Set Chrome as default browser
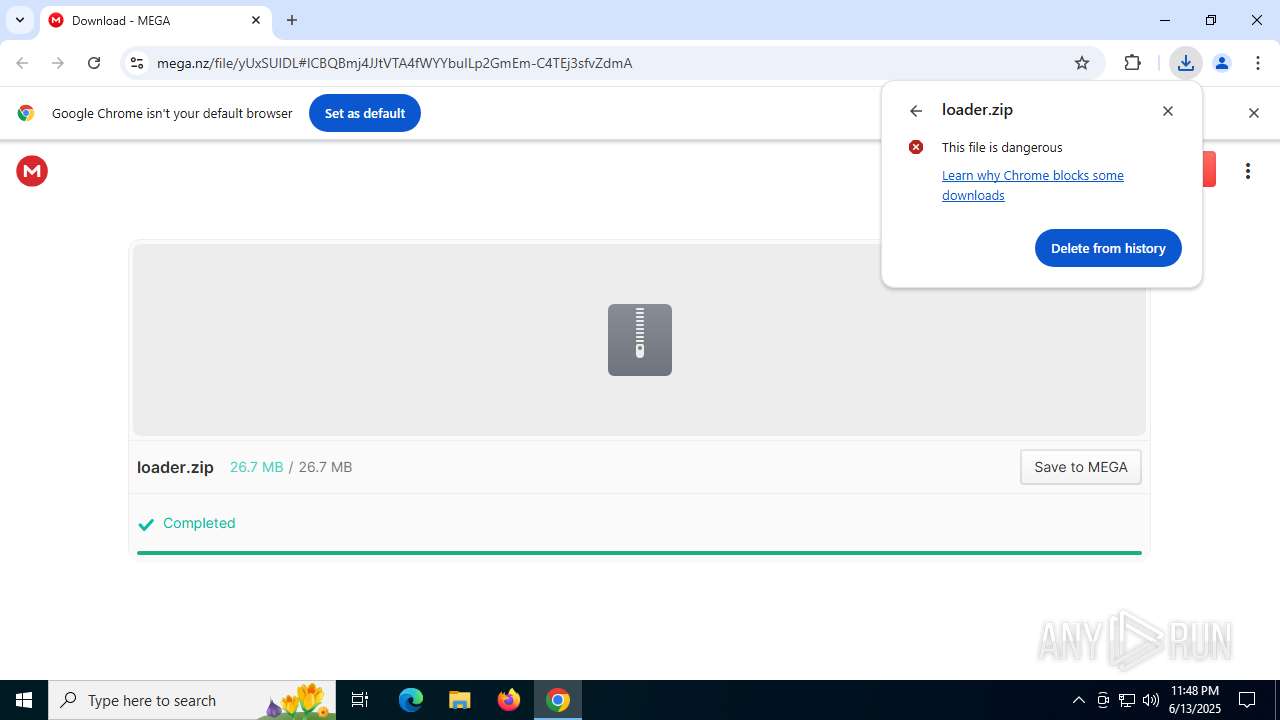Image resolution: width=1280 pixels, height=720 pixels. [x=365, y=113]
